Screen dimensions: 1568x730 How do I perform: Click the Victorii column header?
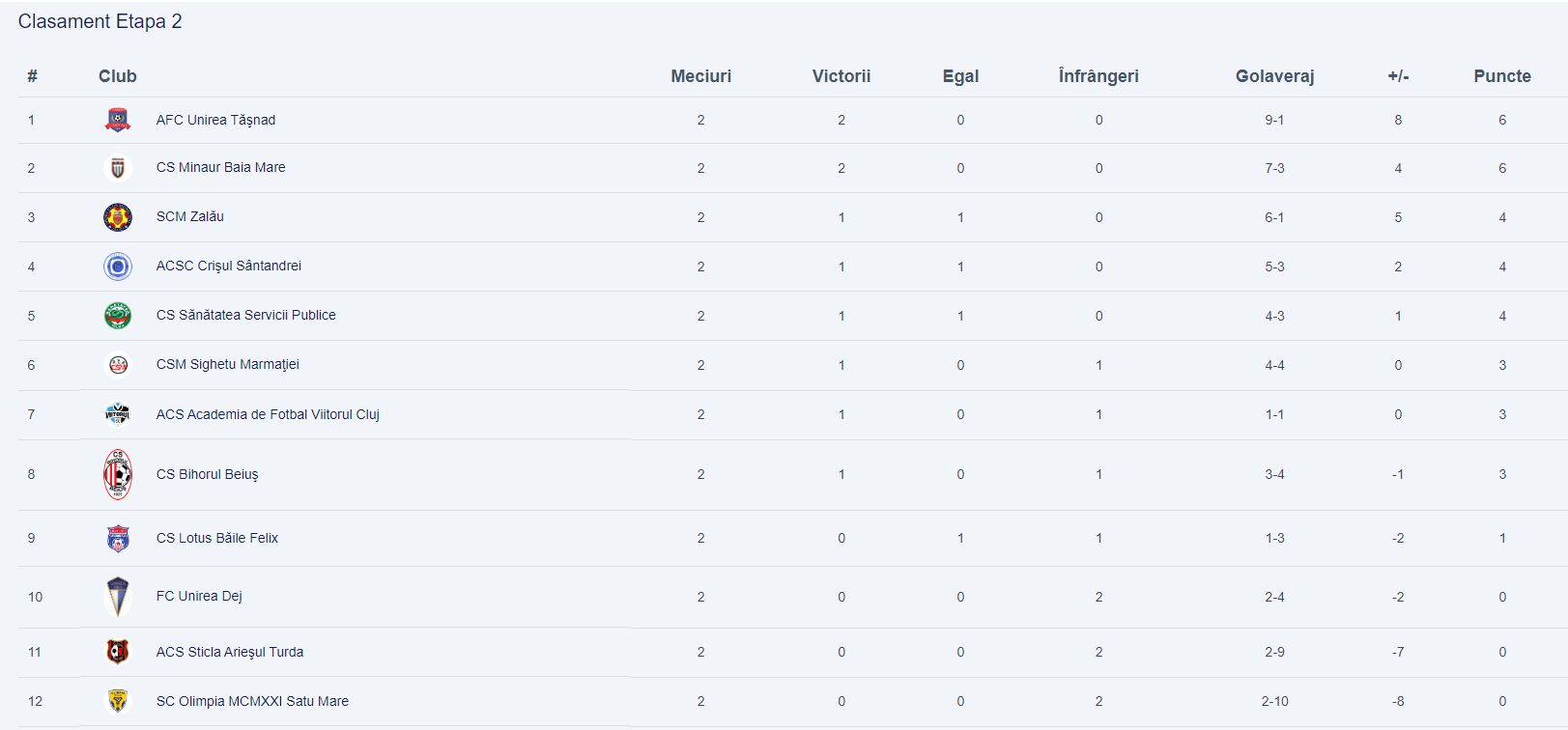(841, 76)
